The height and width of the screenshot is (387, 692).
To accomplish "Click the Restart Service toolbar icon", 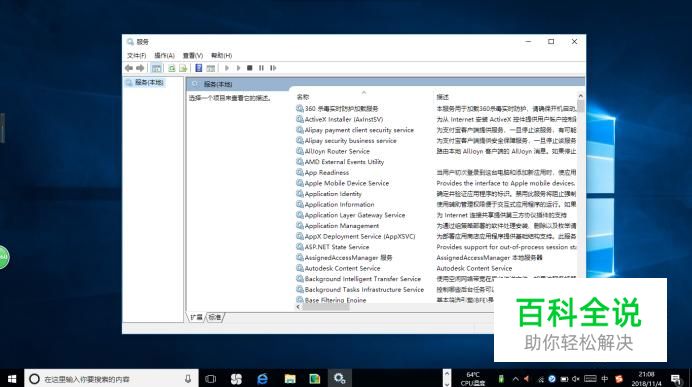I will 273,68.
